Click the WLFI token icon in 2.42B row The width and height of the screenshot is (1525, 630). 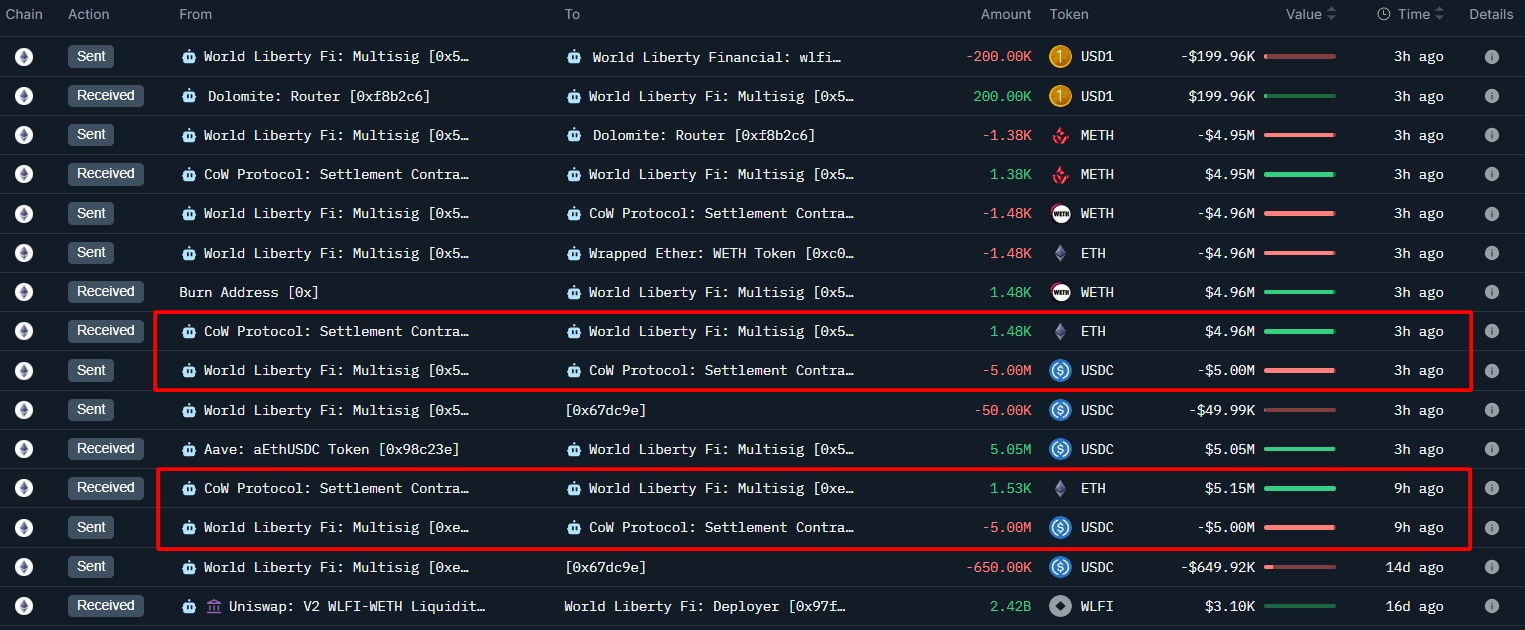1060,606
